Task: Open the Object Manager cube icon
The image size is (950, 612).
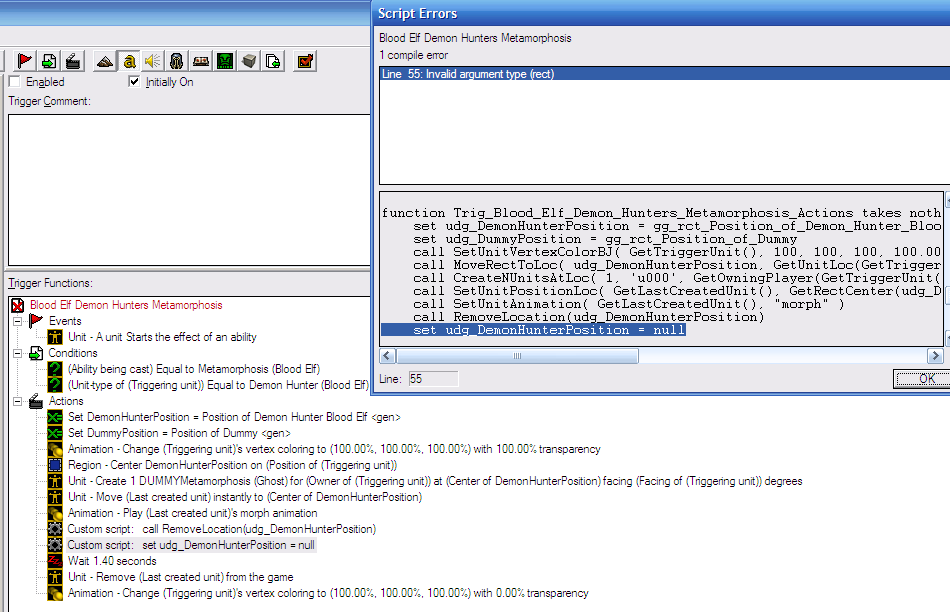Action: 249,61
